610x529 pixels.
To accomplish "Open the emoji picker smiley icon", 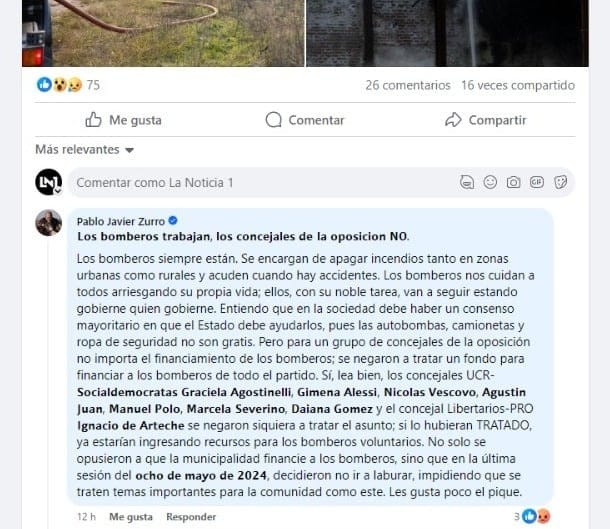I will [x=490, y=182].
